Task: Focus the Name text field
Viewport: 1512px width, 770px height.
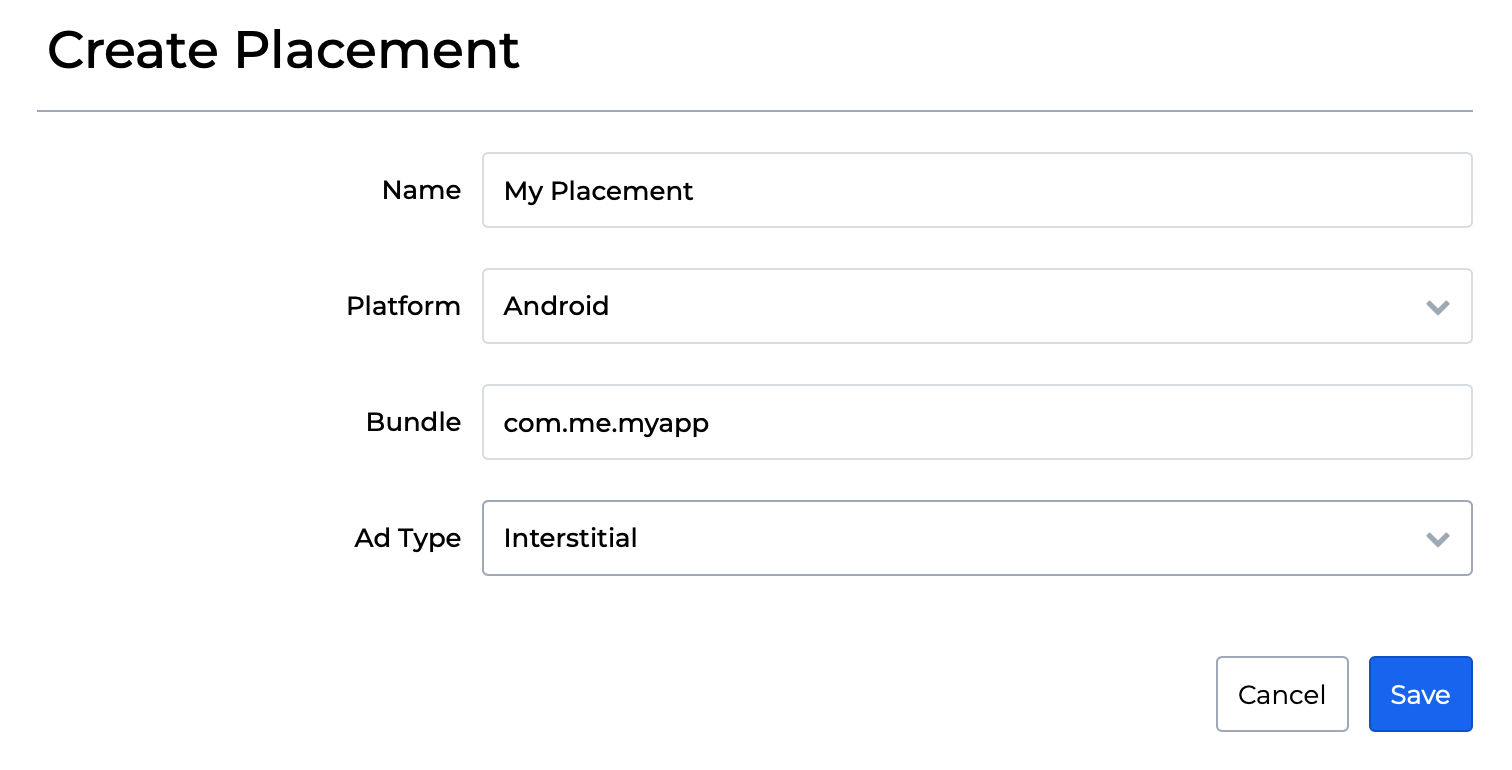Action: click(976, 190)
